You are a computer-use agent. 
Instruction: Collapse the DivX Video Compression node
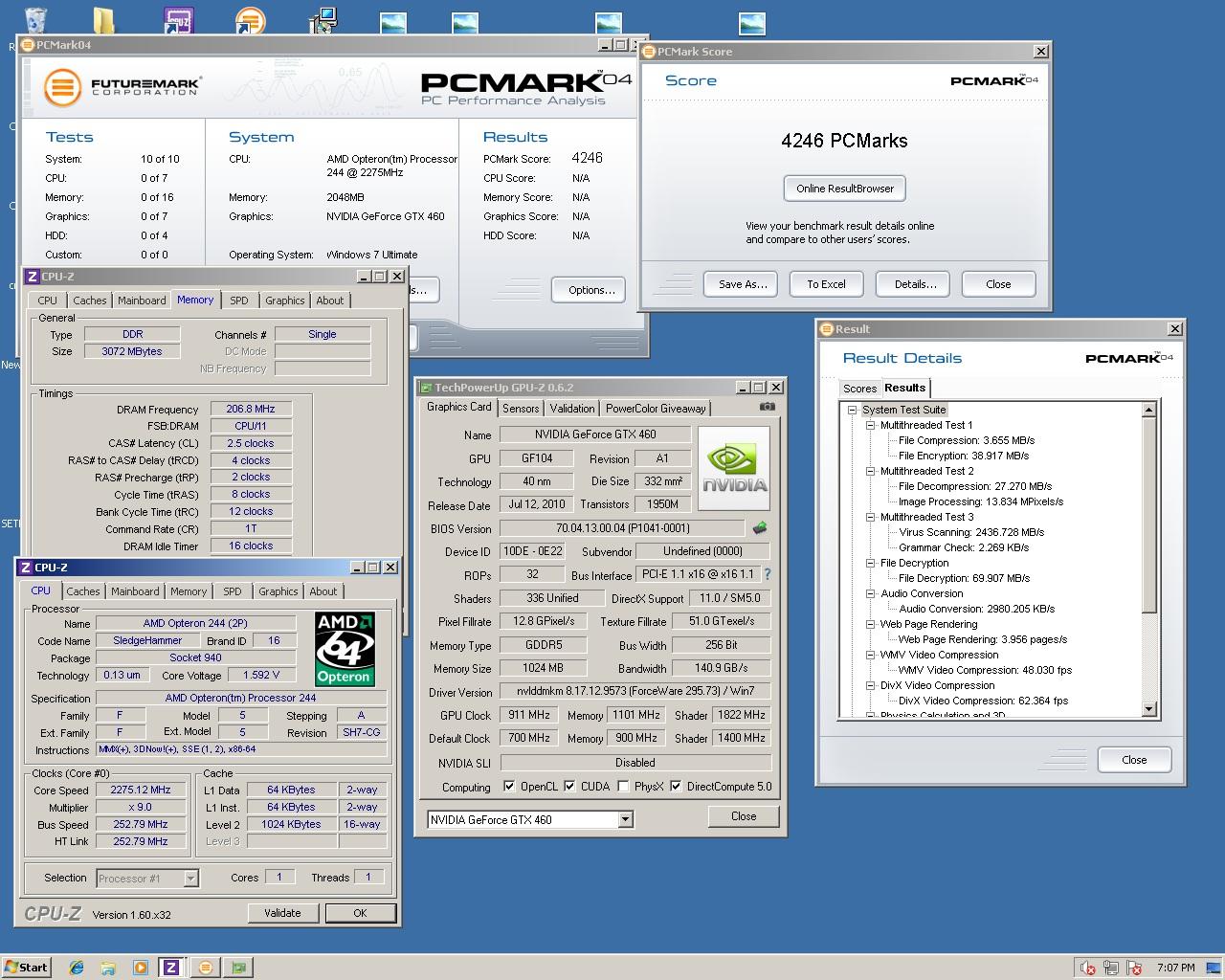870,685
